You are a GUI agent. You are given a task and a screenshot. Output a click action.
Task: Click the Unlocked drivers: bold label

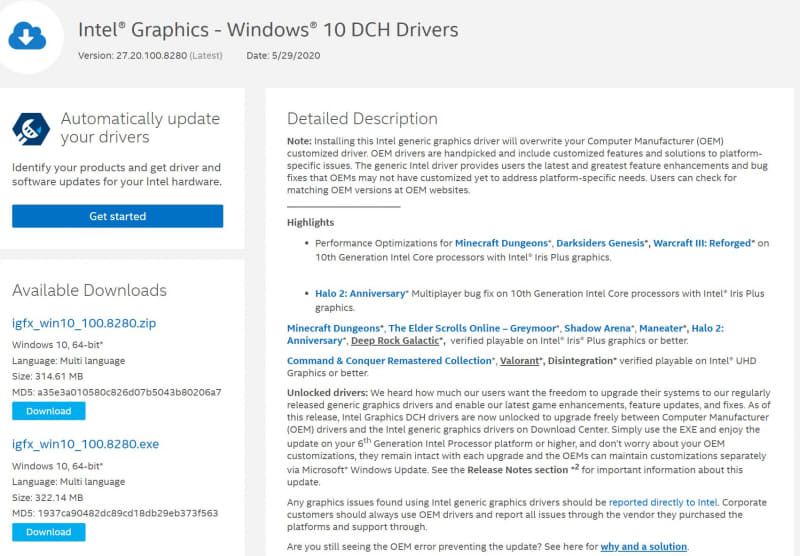point(327,393)
